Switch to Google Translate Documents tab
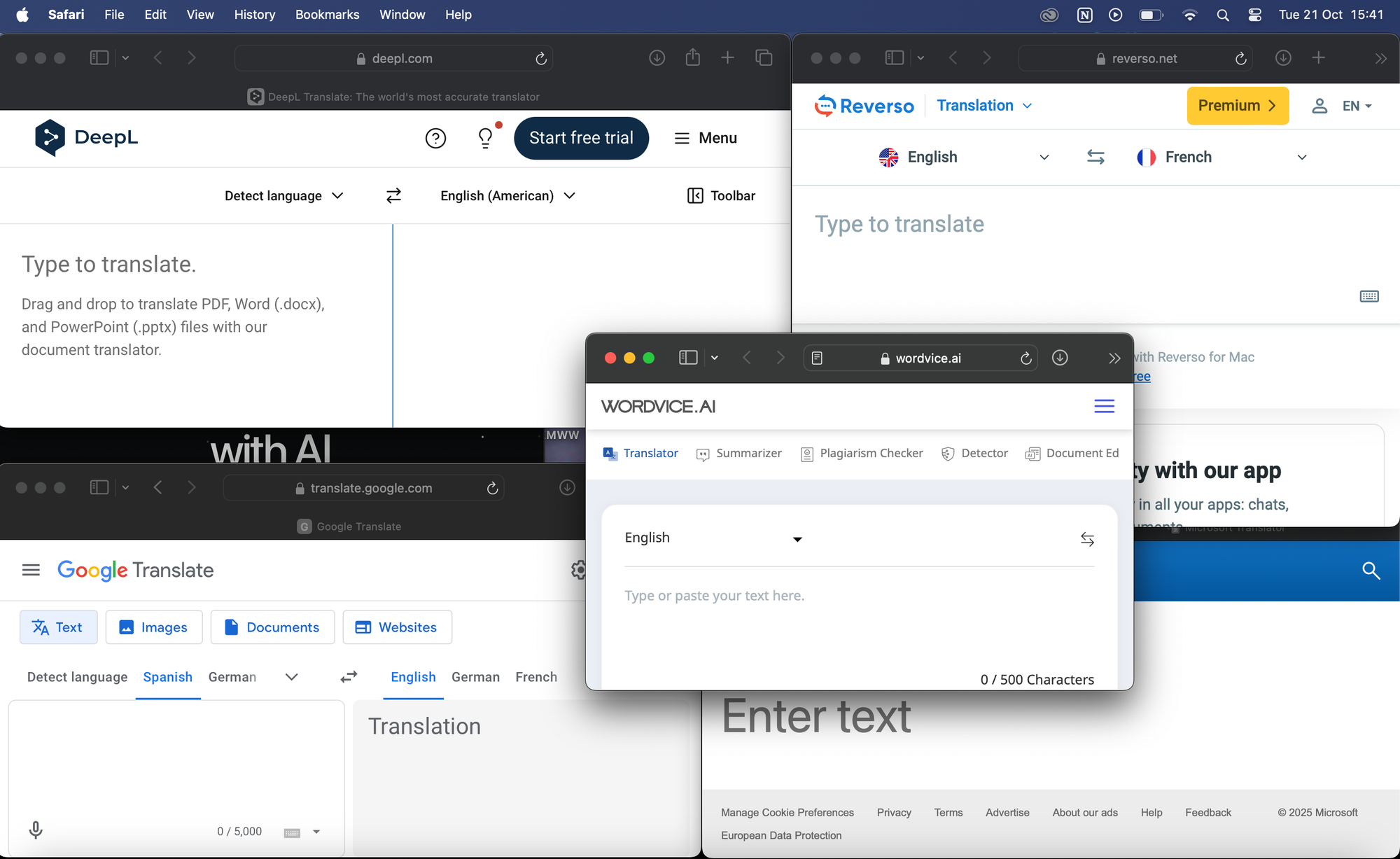This screenshot has height=859, width=1400. pyautogui.click(x=272, y=627)
